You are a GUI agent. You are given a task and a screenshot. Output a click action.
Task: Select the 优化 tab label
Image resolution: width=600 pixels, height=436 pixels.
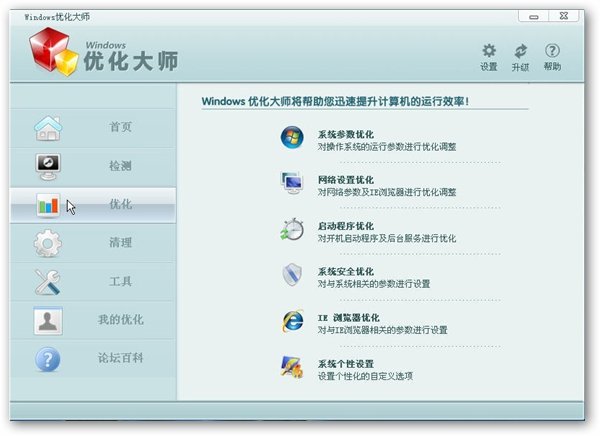(x=121, y=204)
